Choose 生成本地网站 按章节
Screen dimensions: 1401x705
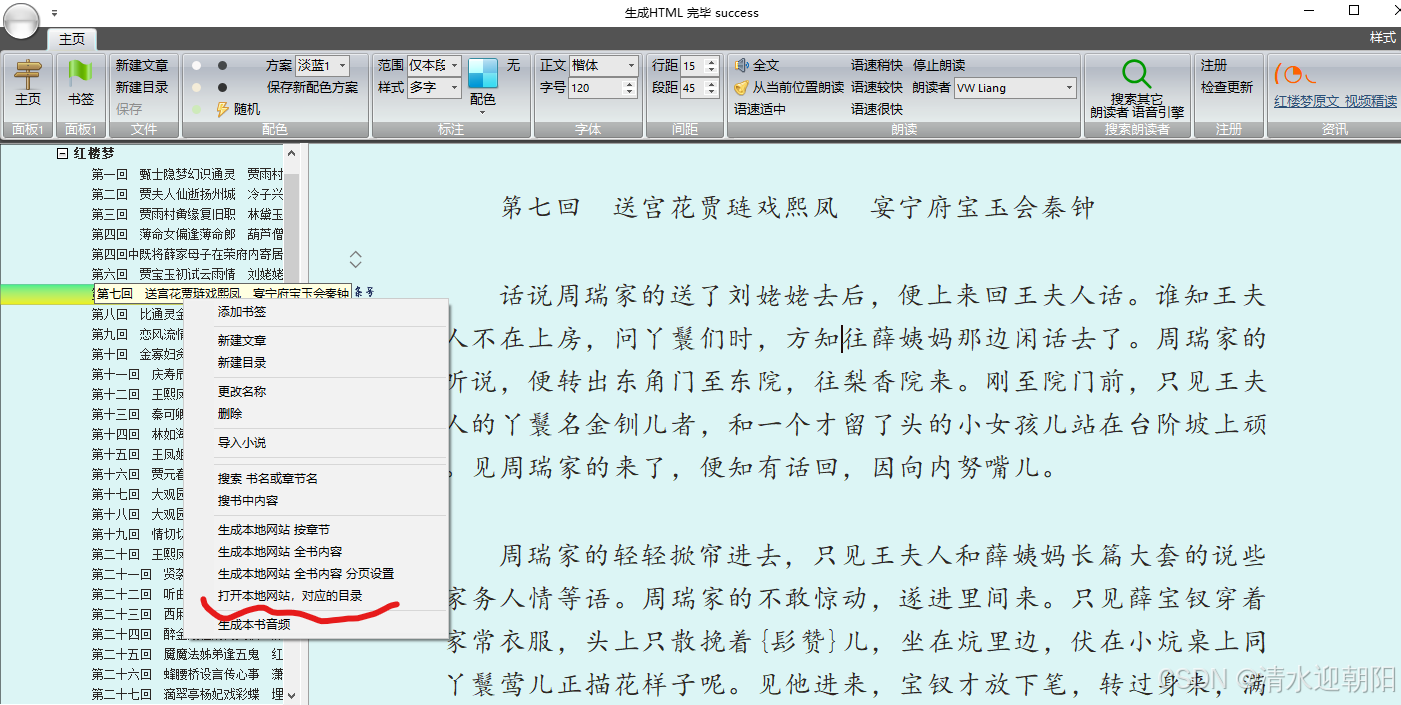click(x=274, y=530)
